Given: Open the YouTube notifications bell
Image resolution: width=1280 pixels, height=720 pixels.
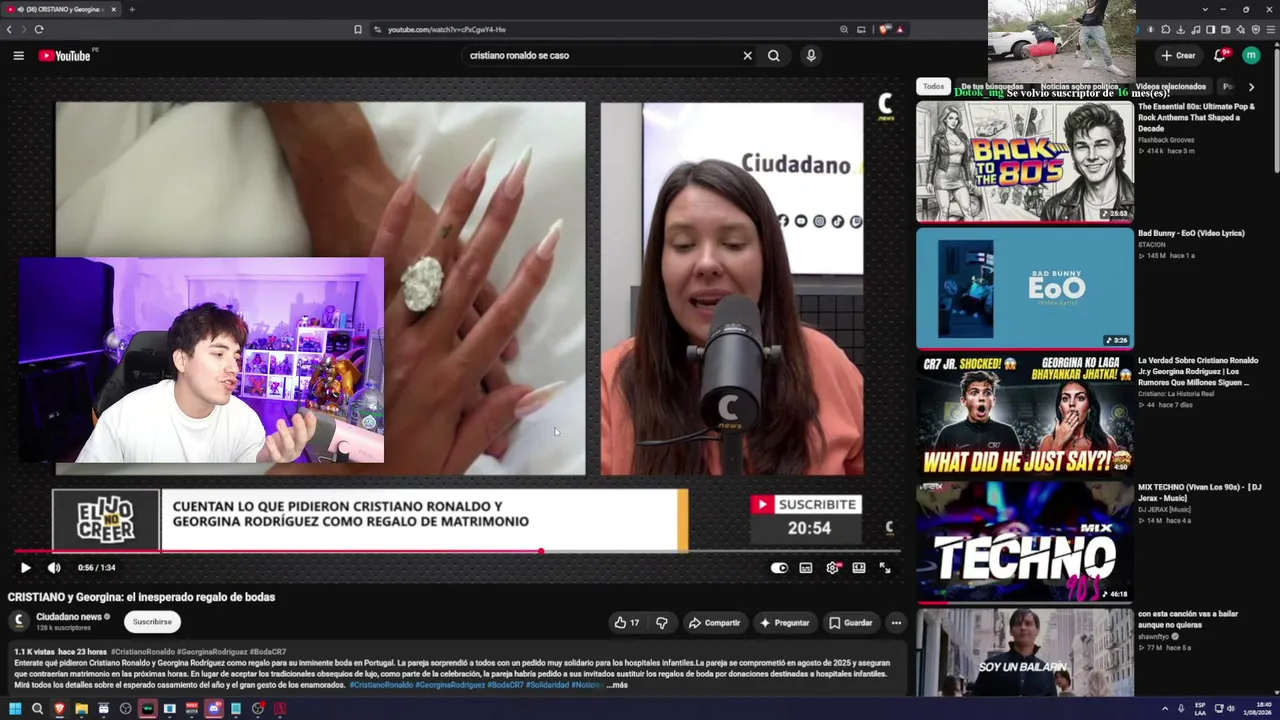Looking at the screenshot, I should [x=1220, y=56].
